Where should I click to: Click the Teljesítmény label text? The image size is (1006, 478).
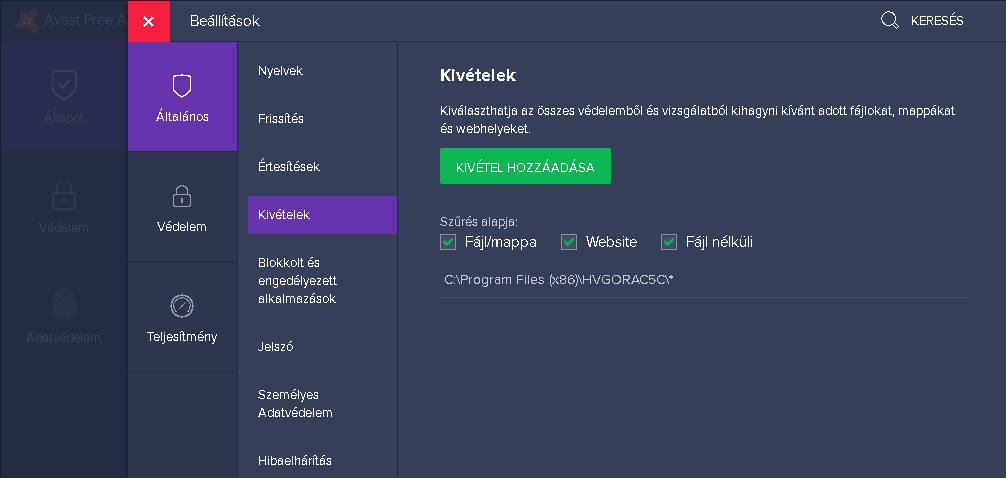(x=182, y=337)
